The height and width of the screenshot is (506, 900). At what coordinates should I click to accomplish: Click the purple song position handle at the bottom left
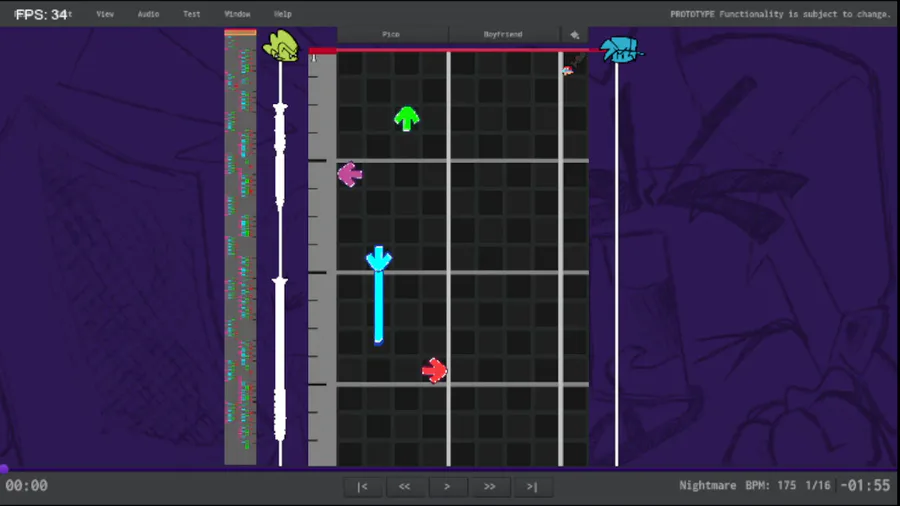click(x=3, y=469)
